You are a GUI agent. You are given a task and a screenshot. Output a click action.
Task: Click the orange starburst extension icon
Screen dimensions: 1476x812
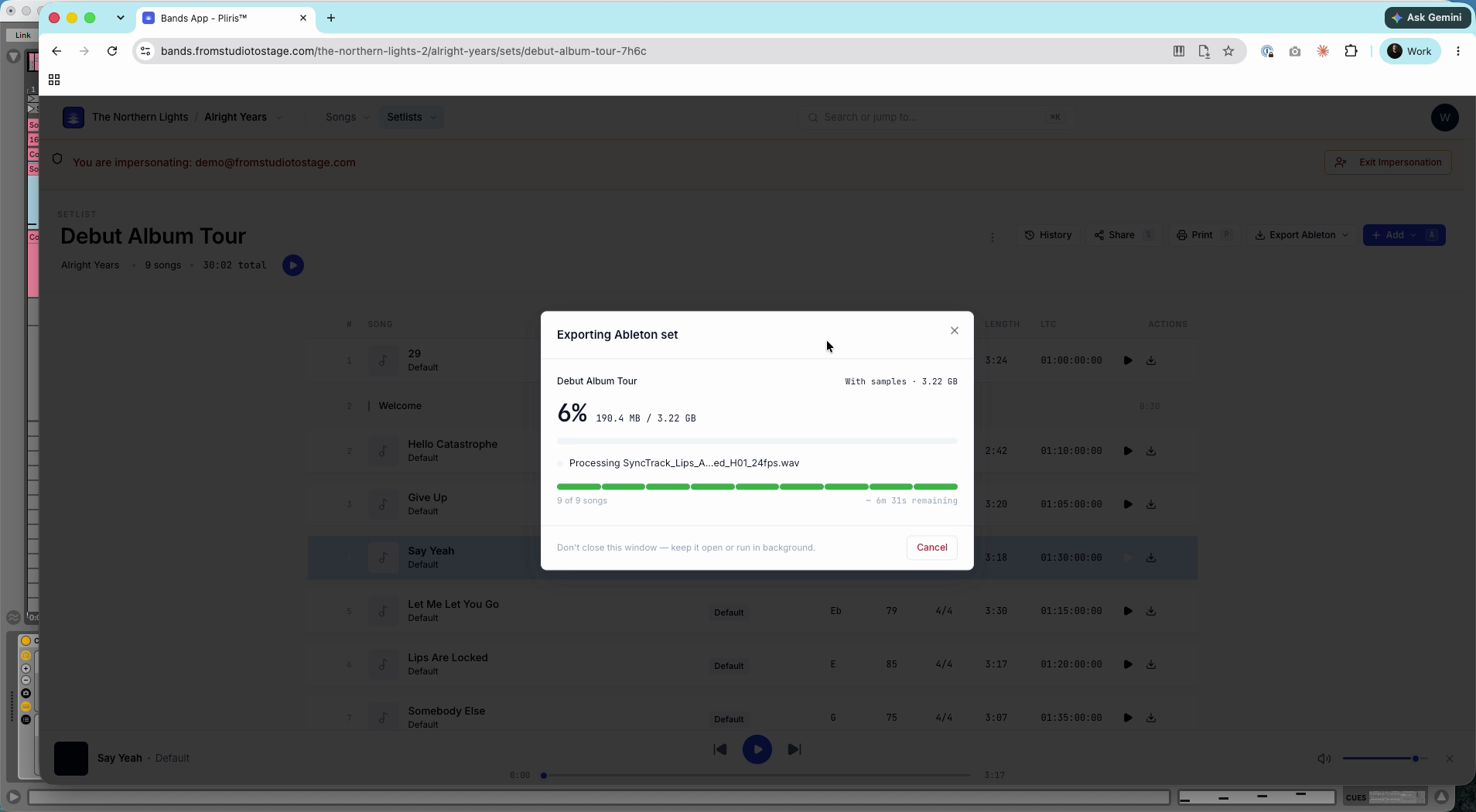click(x=1324, y=51)
